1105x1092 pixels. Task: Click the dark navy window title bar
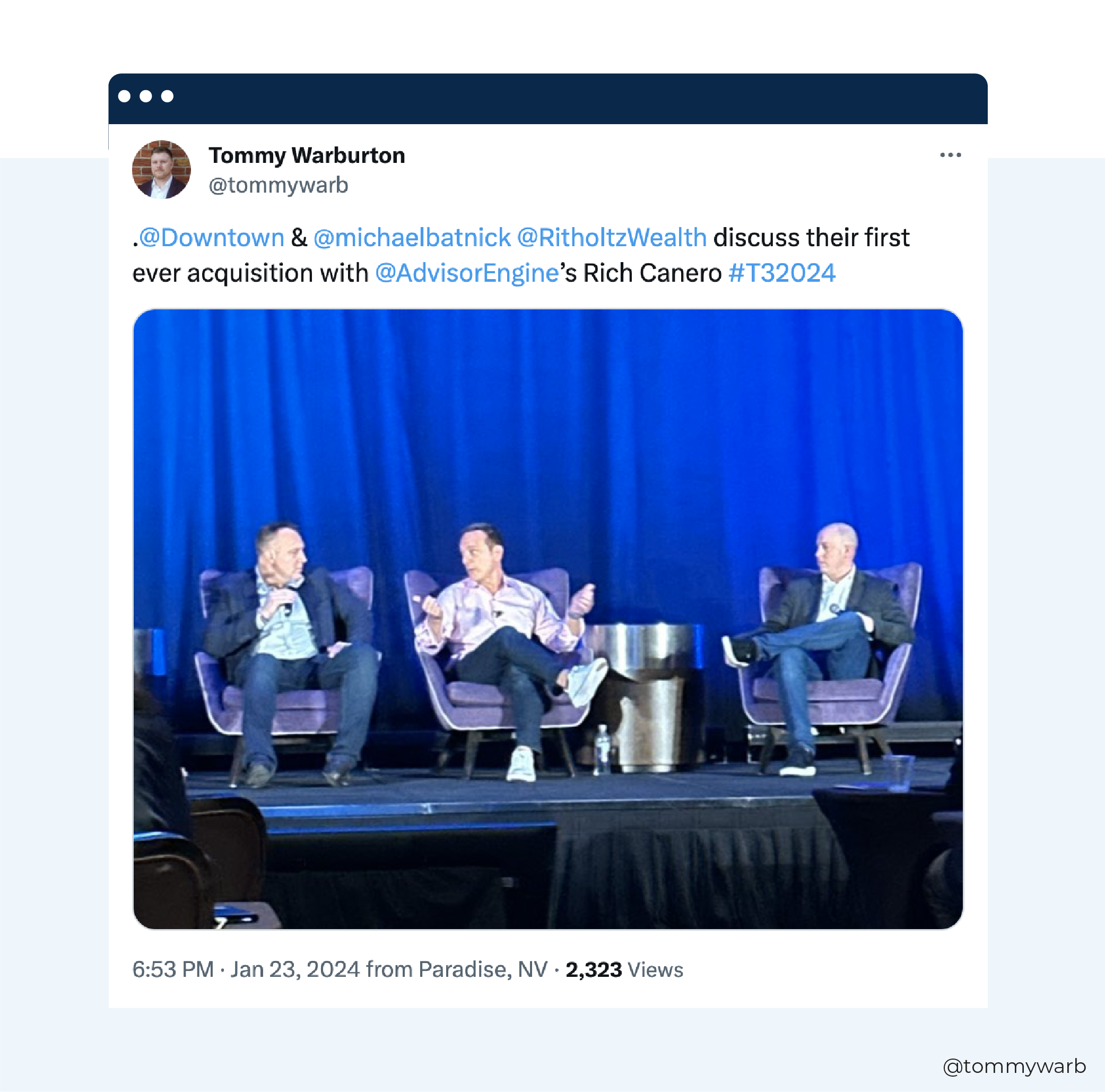548,98
